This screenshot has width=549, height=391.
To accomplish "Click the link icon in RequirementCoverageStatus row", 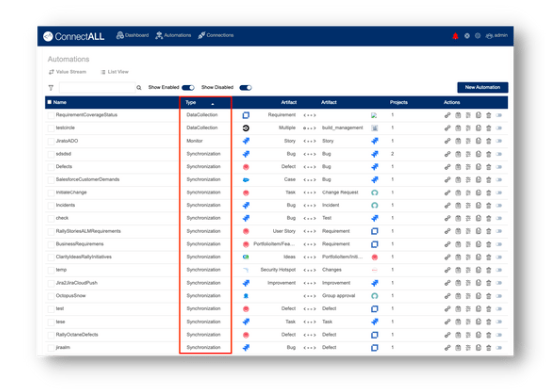I will click(447, 115).
